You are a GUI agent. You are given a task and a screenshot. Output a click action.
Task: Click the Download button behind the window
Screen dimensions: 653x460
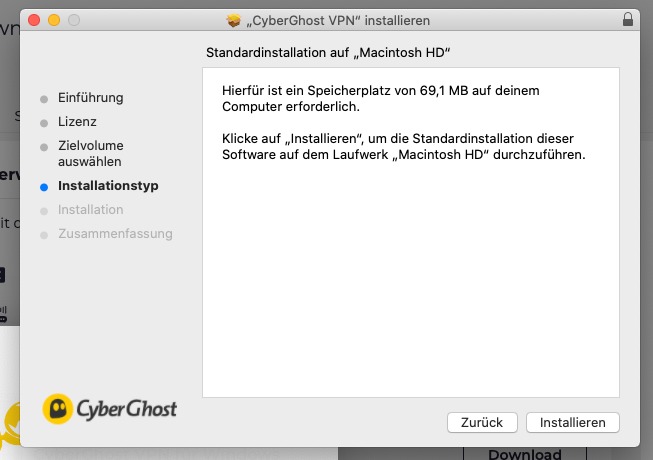525,454
